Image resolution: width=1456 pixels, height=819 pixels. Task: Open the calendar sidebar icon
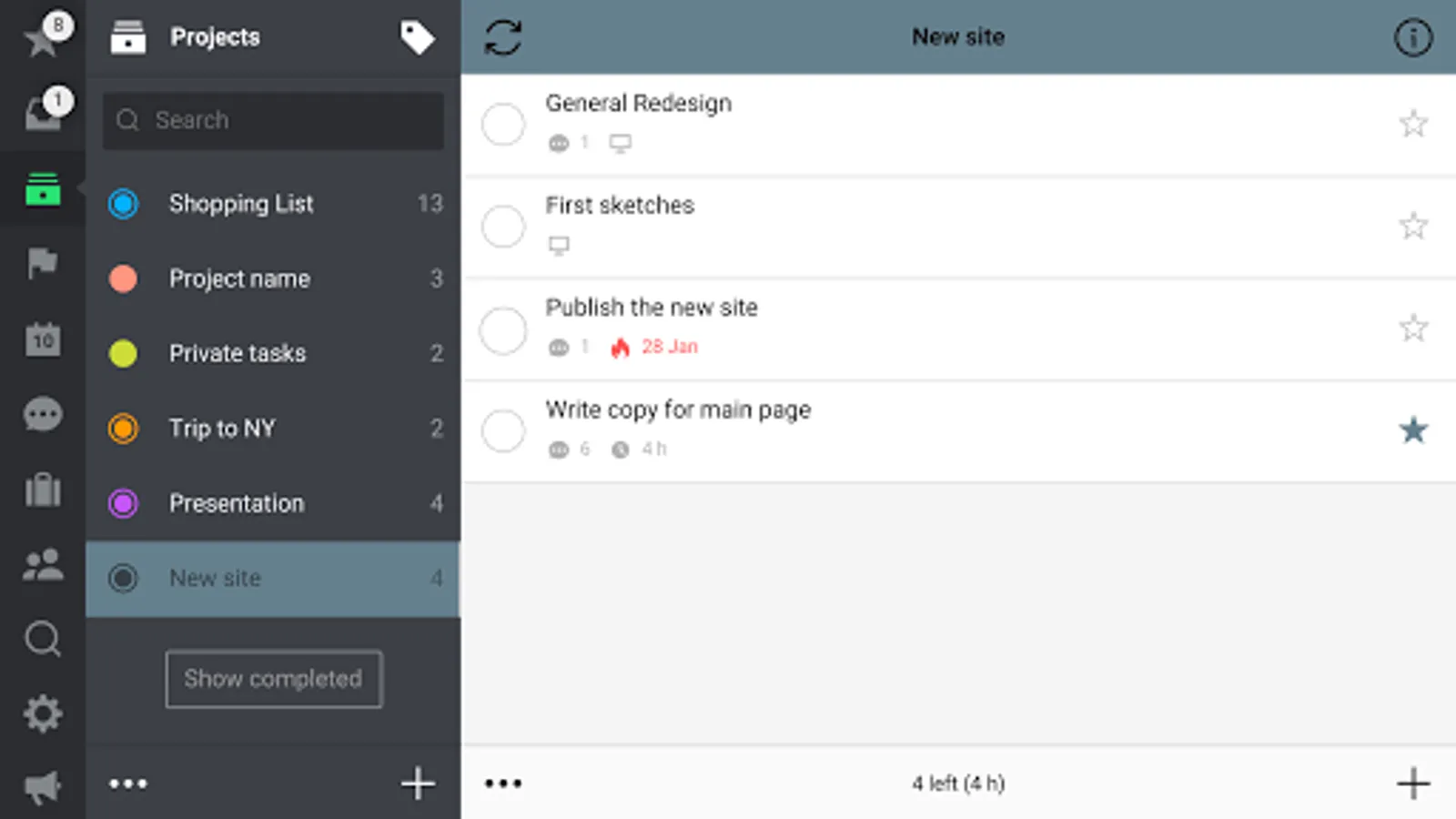tap(43, 339)
